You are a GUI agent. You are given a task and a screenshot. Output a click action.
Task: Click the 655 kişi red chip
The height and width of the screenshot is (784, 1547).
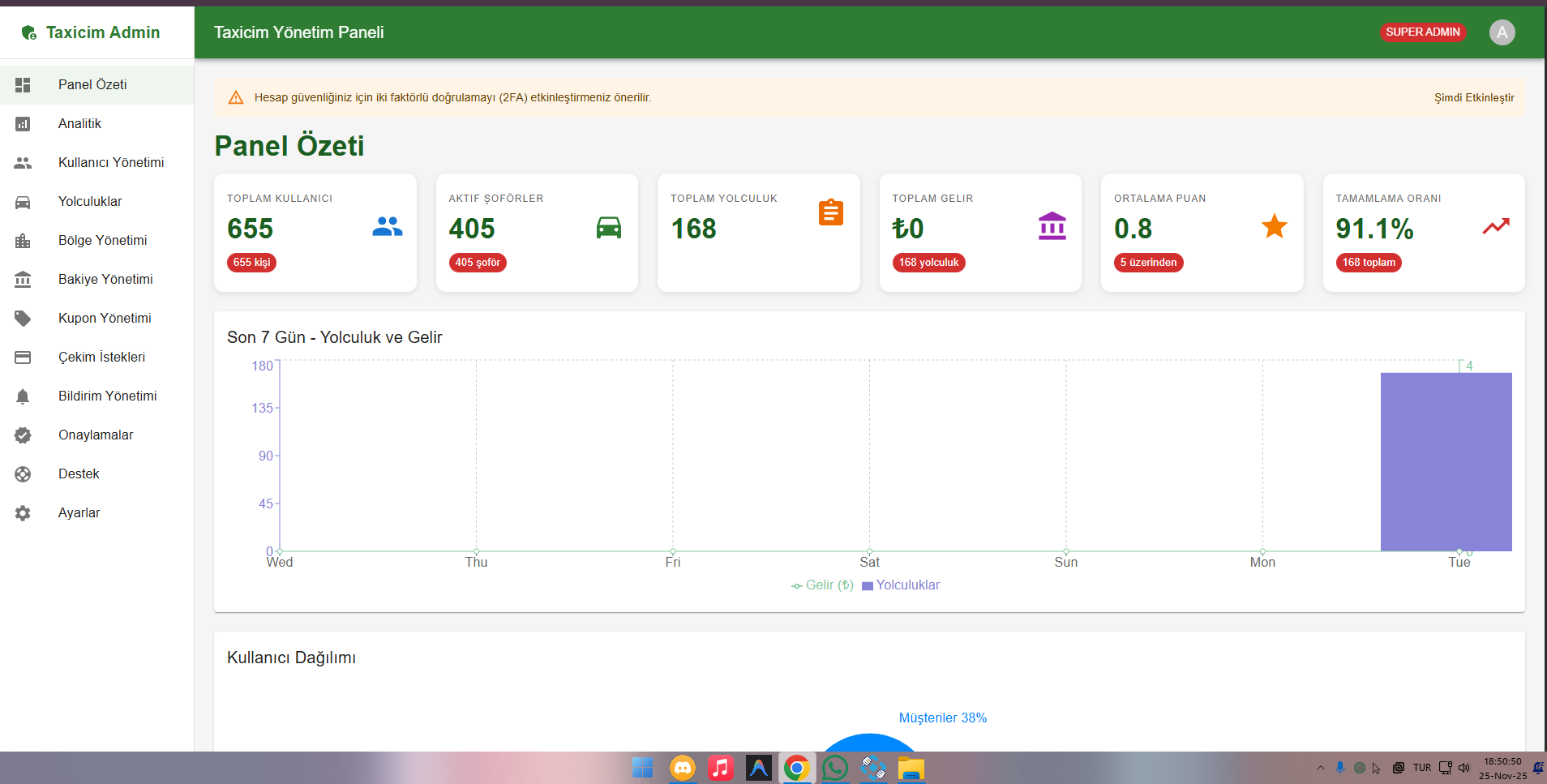[251, 263]
